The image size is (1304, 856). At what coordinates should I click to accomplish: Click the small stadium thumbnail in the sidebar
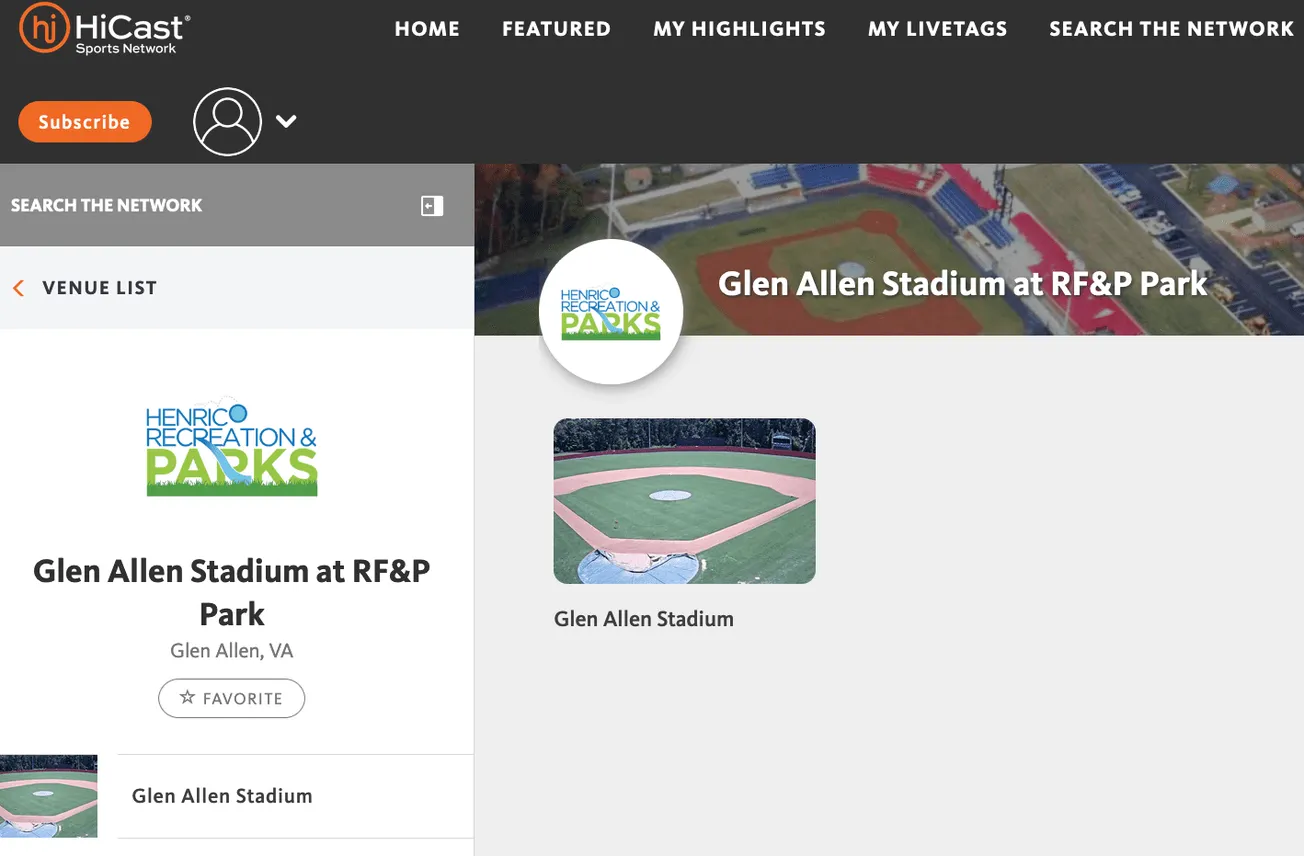coord(49,796)
